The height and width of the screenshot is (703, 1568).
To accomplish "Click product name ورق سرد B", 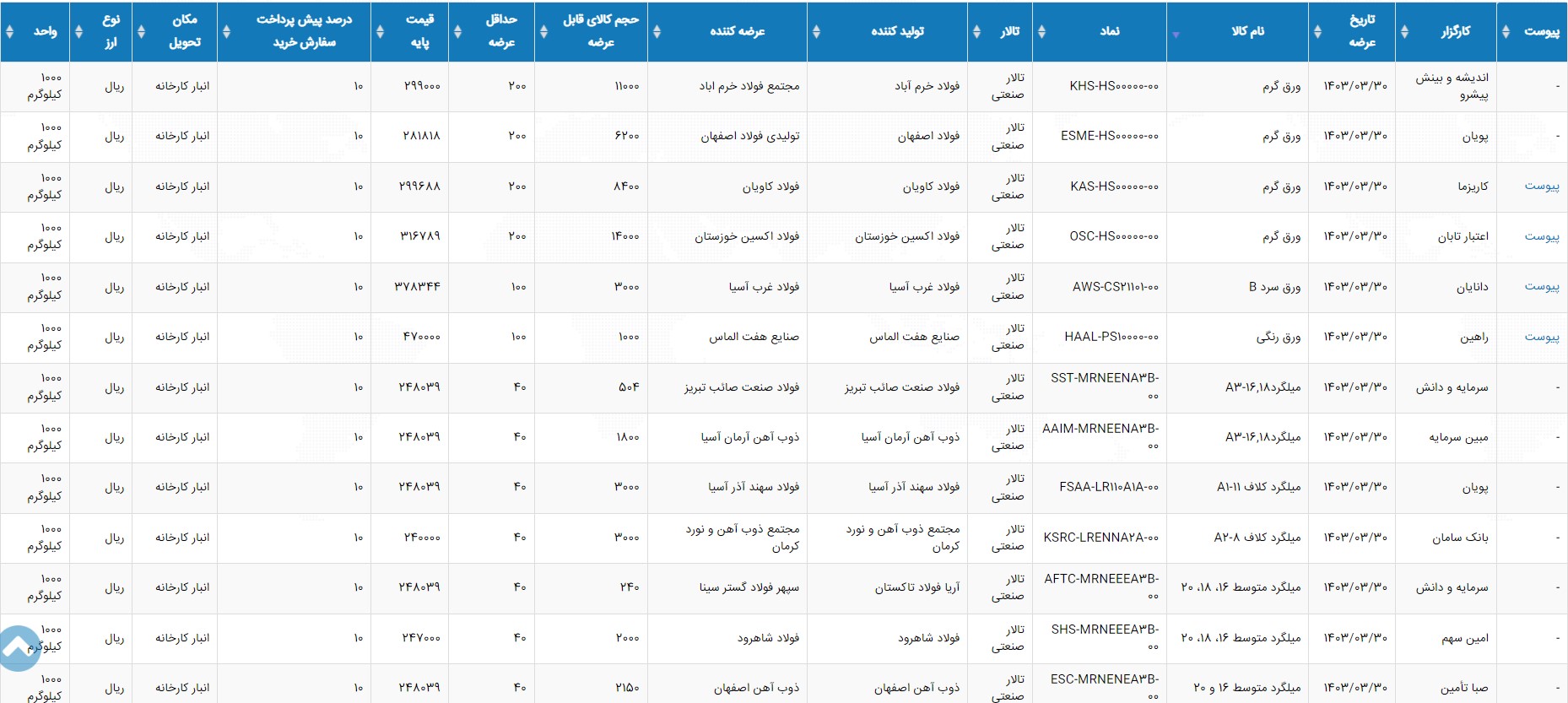I will coord(1274,287).
